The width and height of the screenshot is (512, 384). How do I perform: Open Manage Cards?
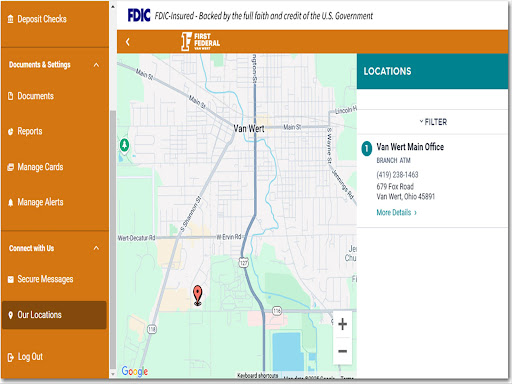(35, 167)
